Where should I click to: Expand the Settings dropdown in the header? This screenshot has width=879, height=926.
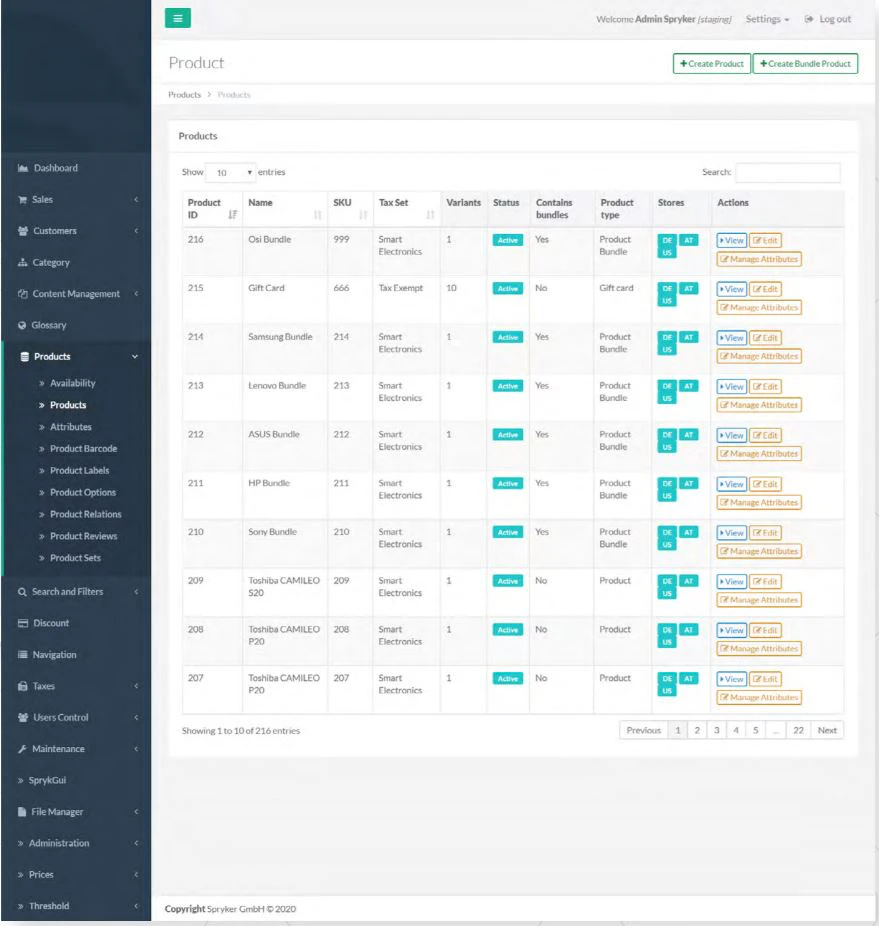(765, 18)
